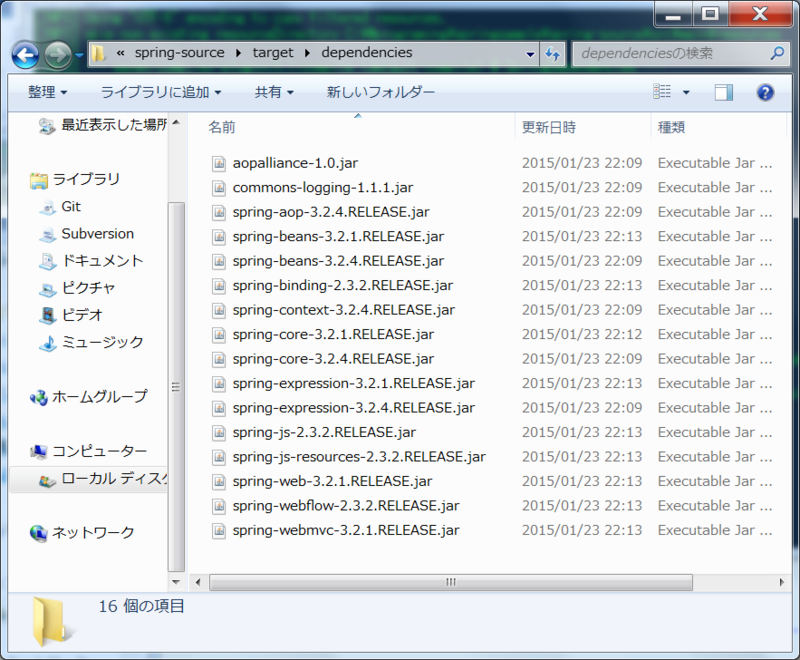Viewport: 800px width, 660px height.
Task: Click the refresh icon beside address bar
Action: [x=552, y=54]
